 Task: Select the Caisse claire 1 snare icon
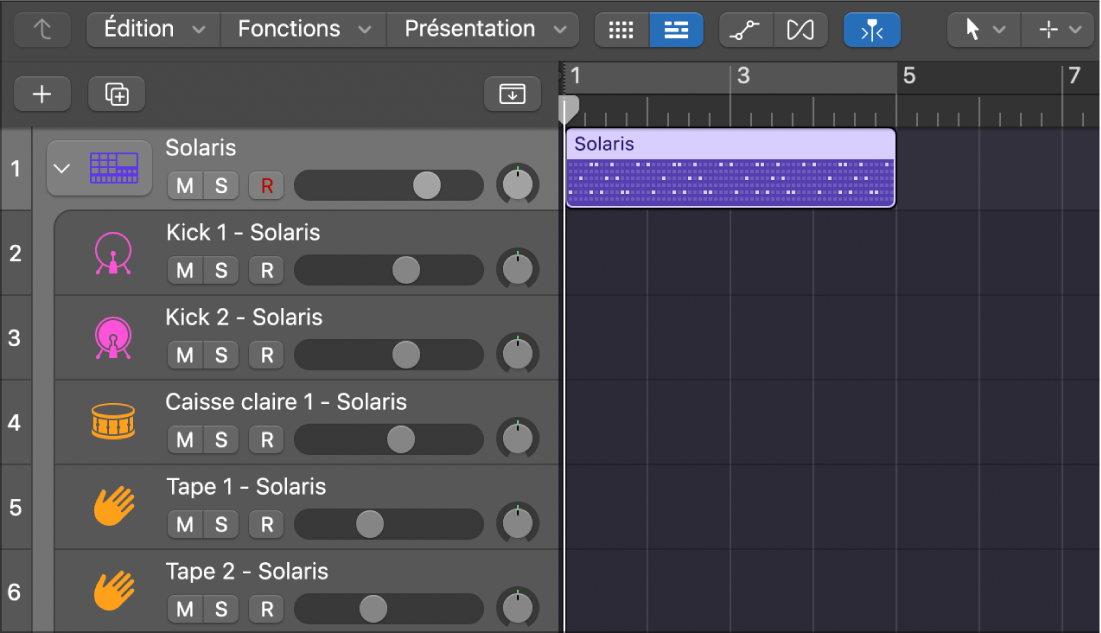click(x=114, y=422)
